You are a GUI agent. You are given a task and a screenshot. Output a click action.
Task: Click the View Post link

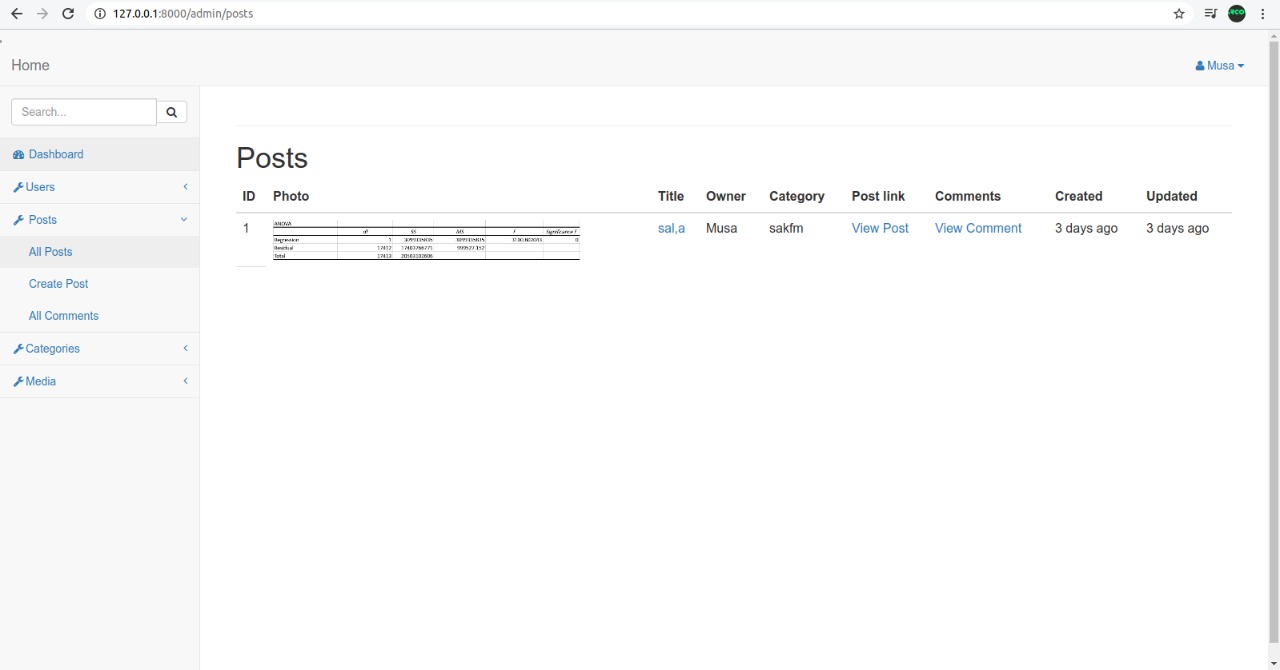tap(880, 228)
